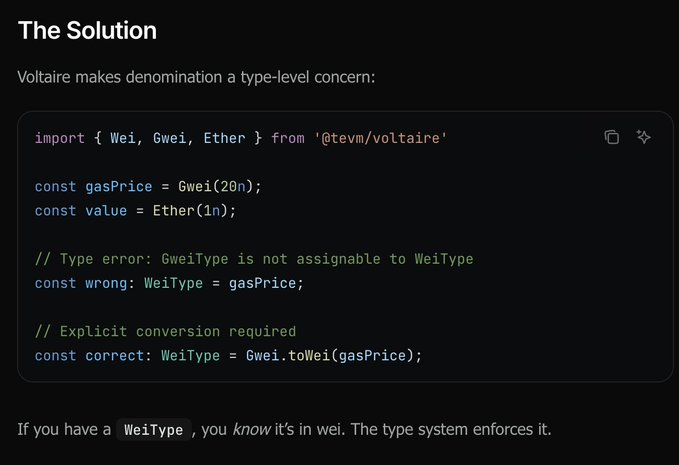Screen dimensions: 679x465
Task: Click the "Explicit conversion required" comment
Action: coord(165,331)
